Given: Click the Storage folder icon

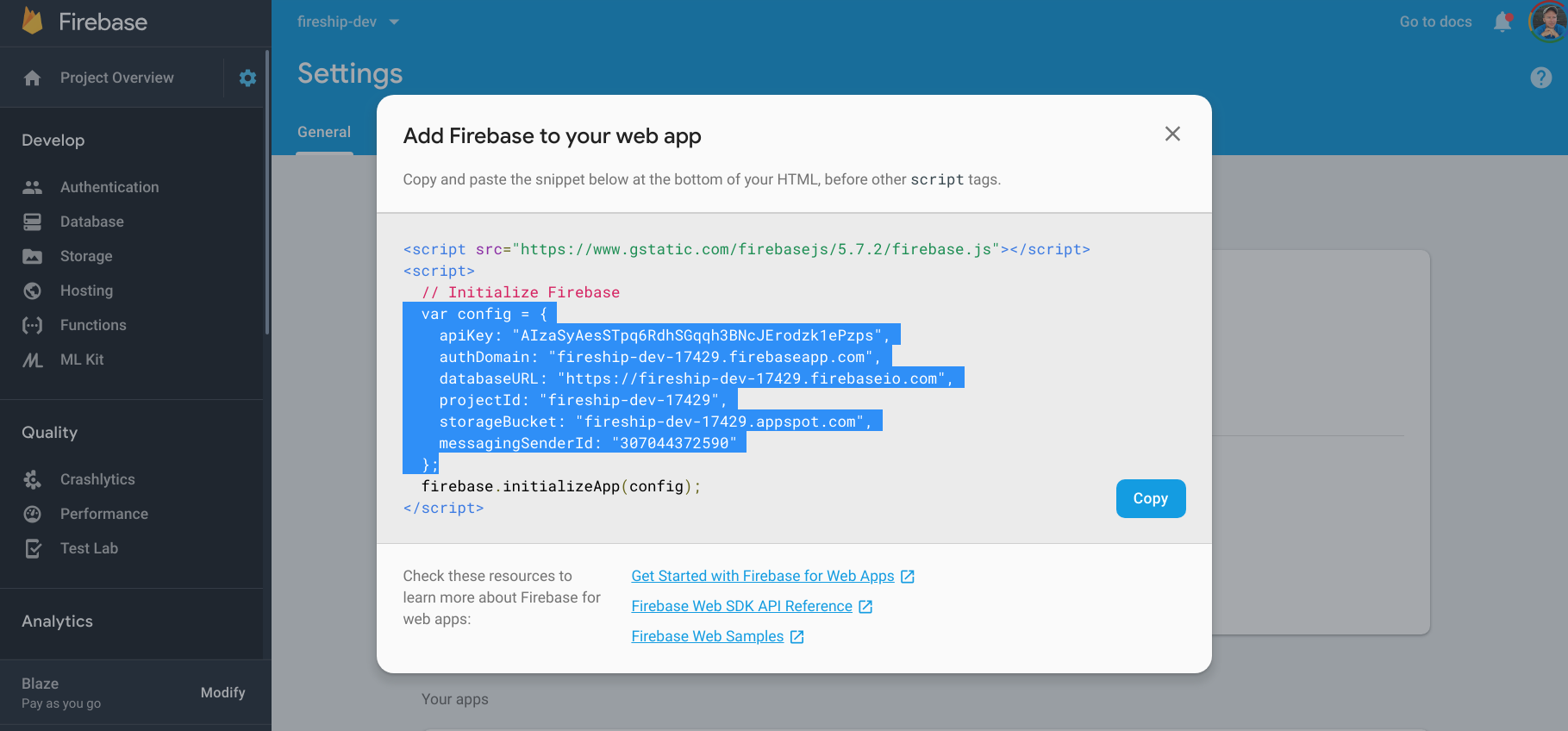Looking at the screenshot, I should click(x=33, y=256).
